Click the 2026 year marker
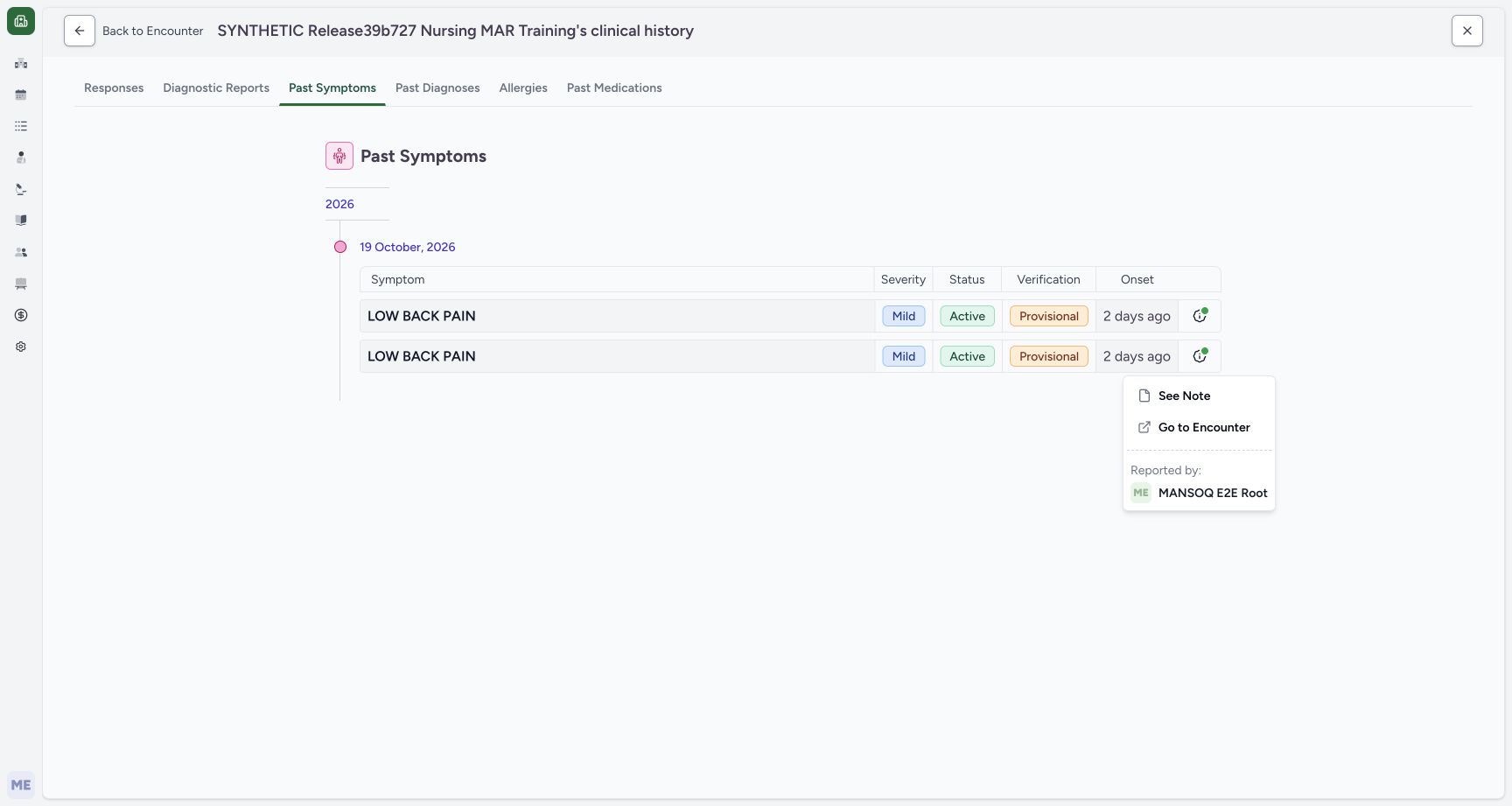The width and height of the screenshot is (1512, 806). point(339,204)
